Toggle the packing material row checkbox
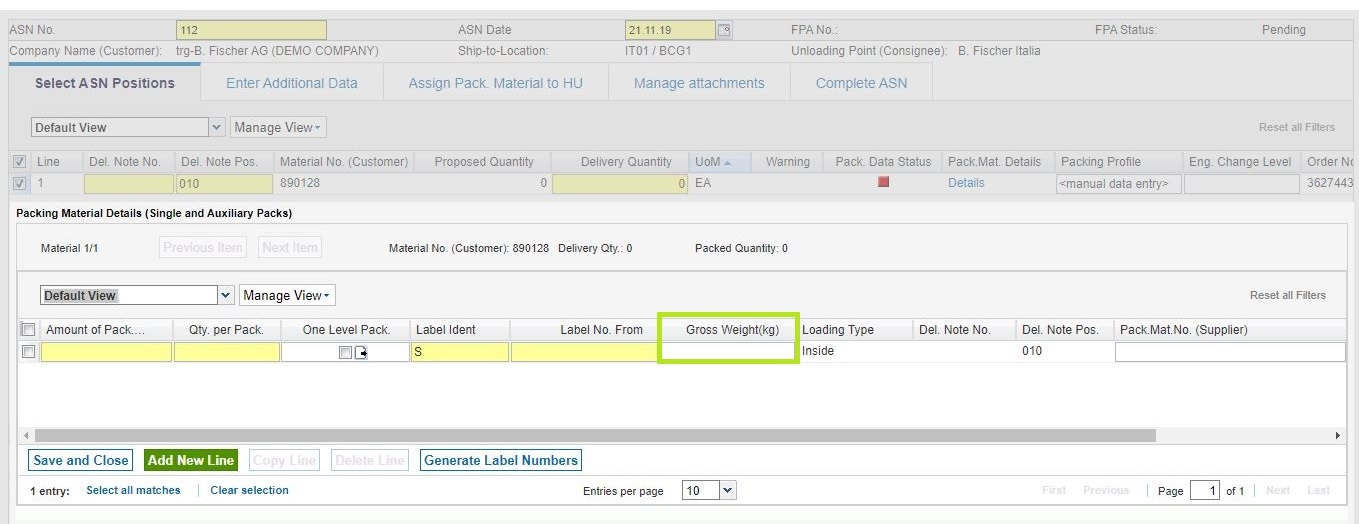Image resolution: width=1359 pixels, height=524 pixels. click(28, 351)
